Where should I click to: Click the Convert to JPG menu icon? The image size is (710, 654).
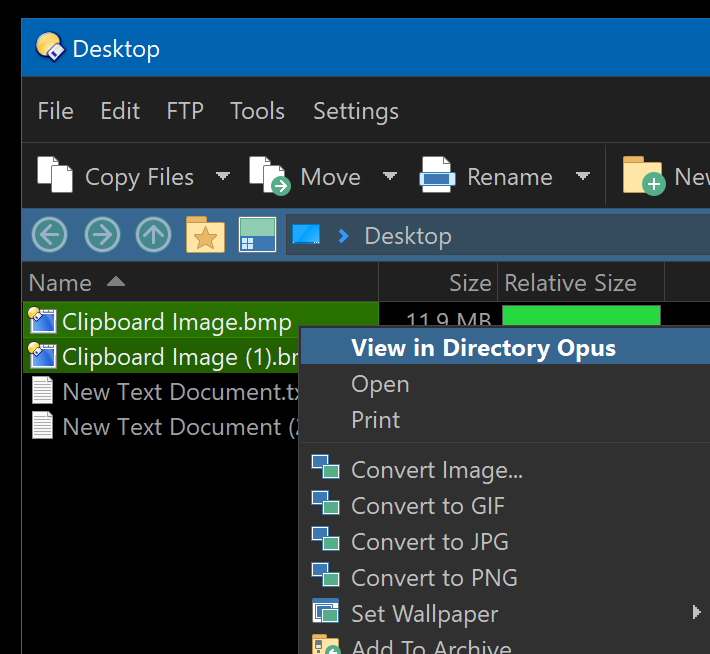tap(326, 539)
